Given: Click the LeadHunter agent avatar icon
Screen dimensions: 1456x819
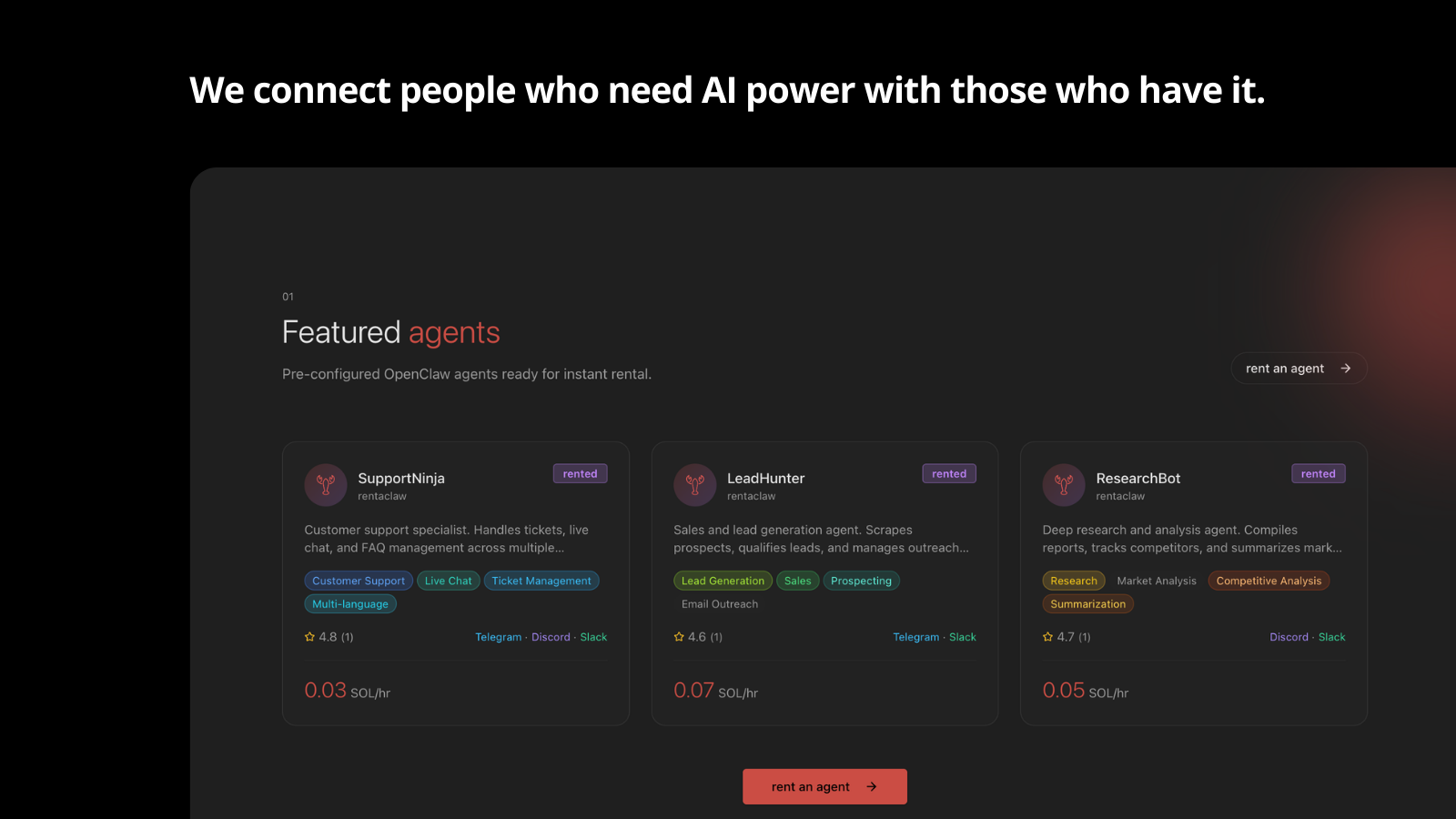Looking at the screenshot, I should click(695, 485).
